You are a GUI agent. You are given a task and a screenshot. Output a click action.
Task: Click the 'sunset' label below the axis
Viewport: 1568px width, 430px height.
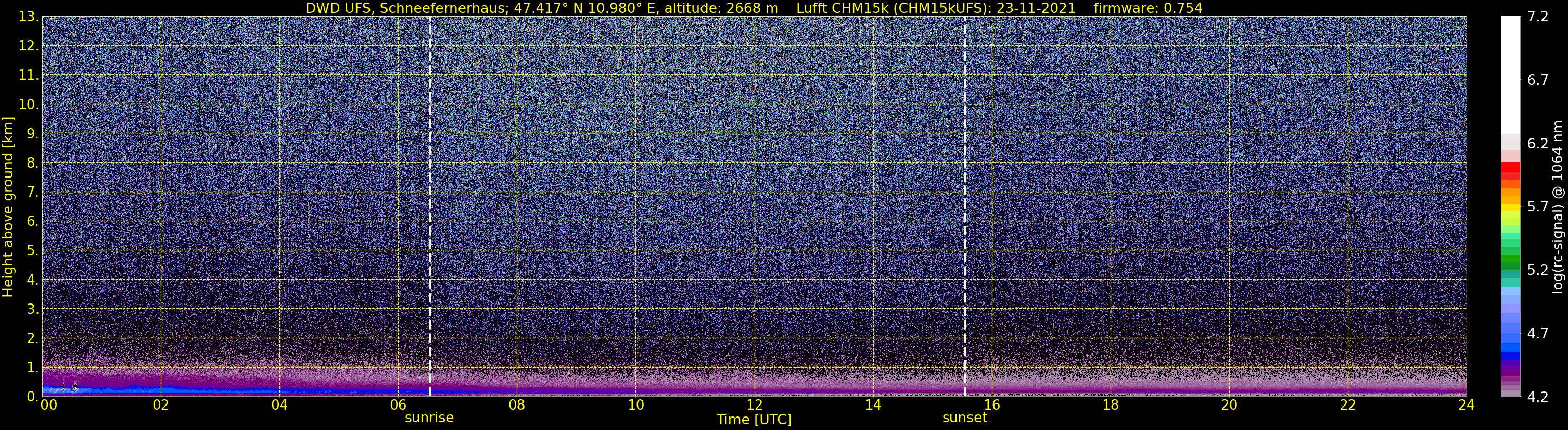coord(965,418)
